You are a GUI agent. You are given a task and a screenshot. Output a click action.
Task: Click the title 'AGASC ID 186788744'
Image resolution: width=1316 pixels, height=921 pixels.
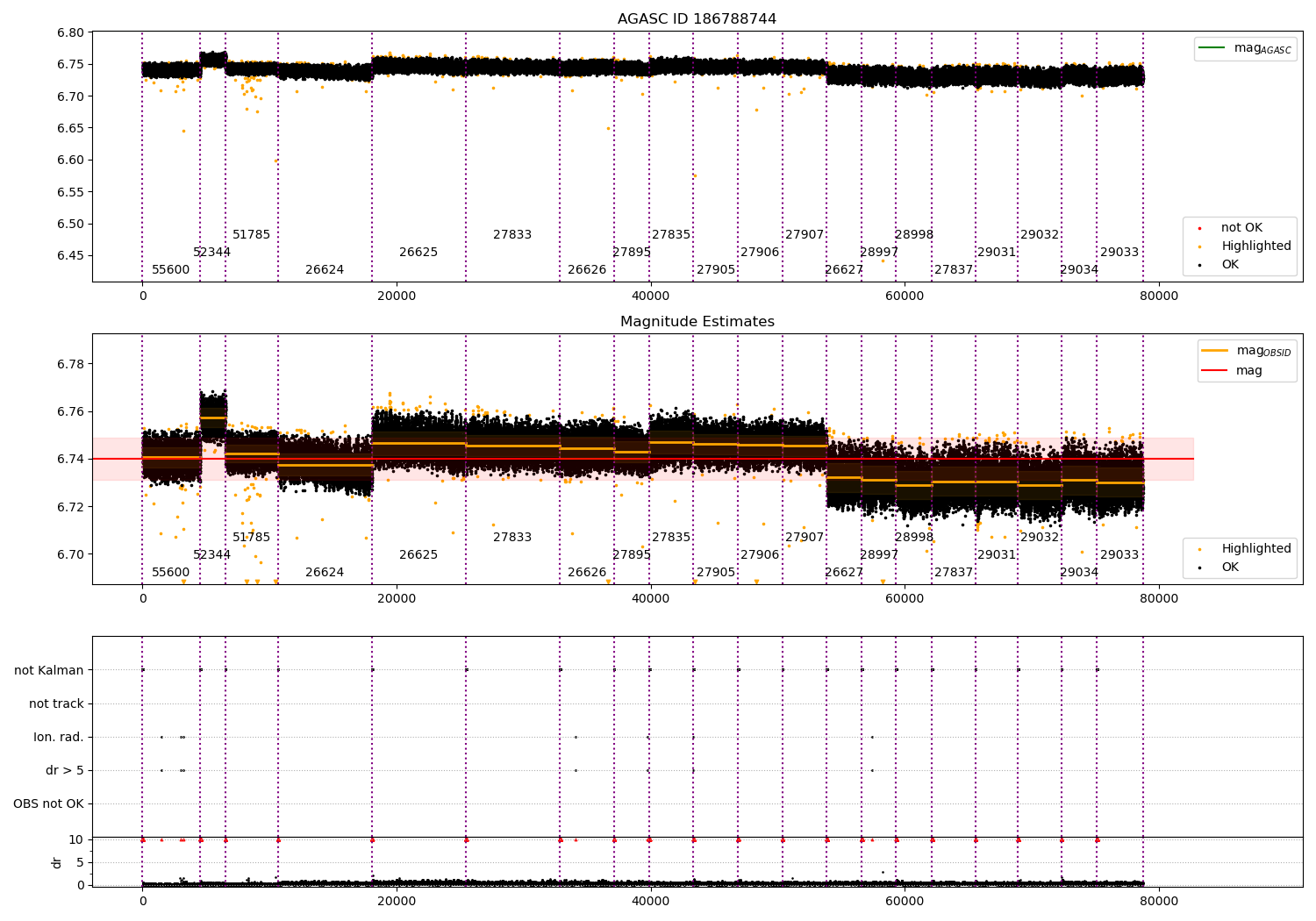[697, 19]
